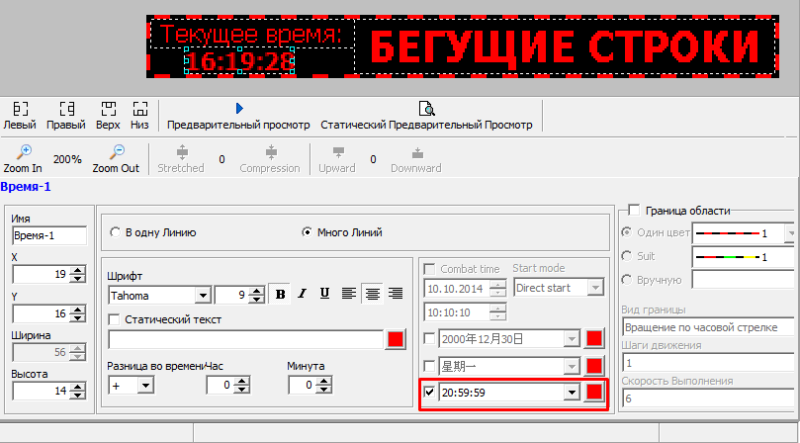Open the Tahoma font dropdown

point(203,296)
